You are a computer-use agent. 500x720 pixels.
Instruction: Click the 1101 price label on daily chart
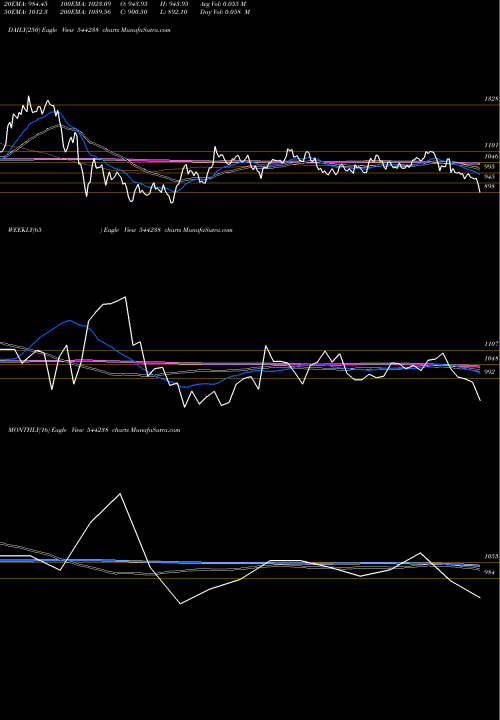491,145
